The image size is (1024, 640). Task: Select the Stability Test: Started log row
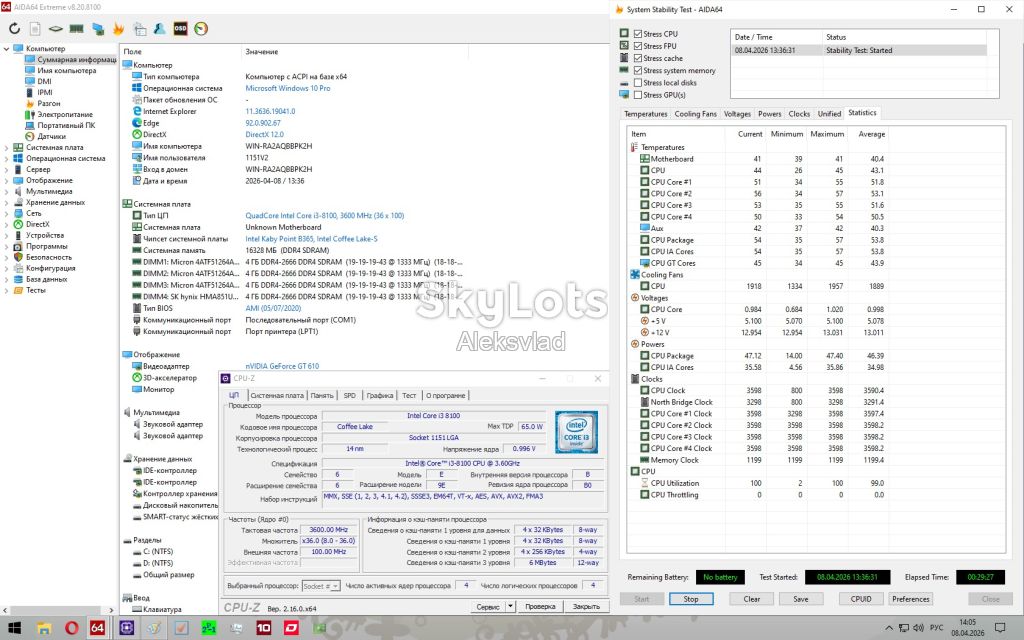click(859, 50)
